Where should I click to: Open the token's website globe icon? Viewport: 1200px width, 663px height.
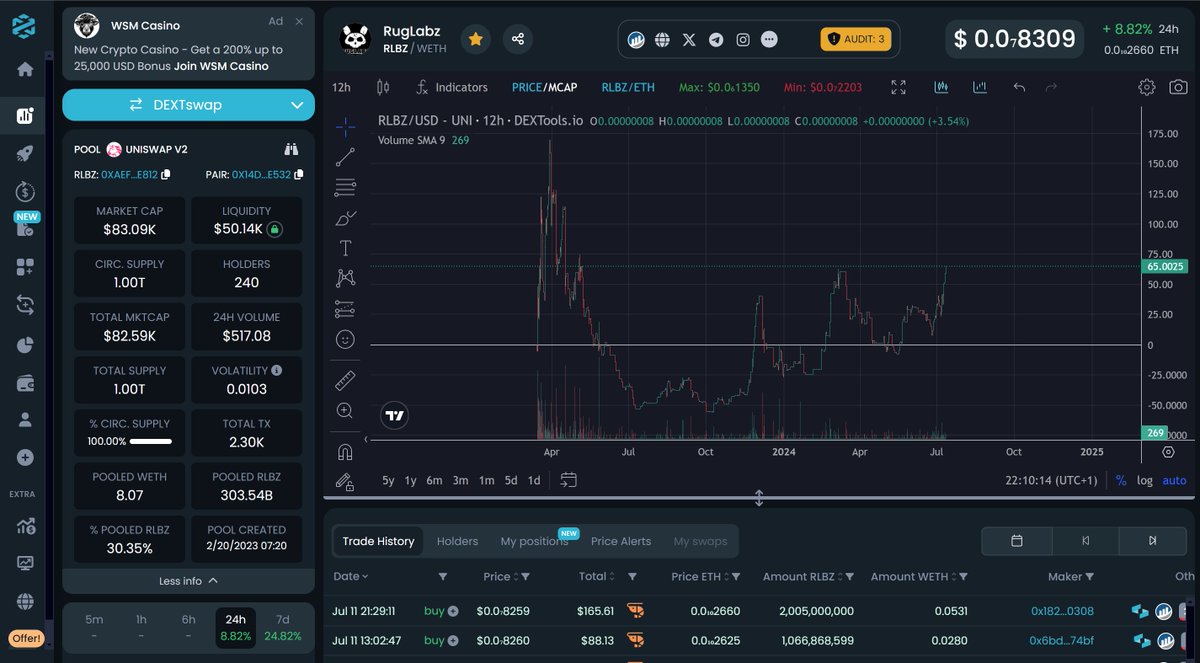point(662,40)
